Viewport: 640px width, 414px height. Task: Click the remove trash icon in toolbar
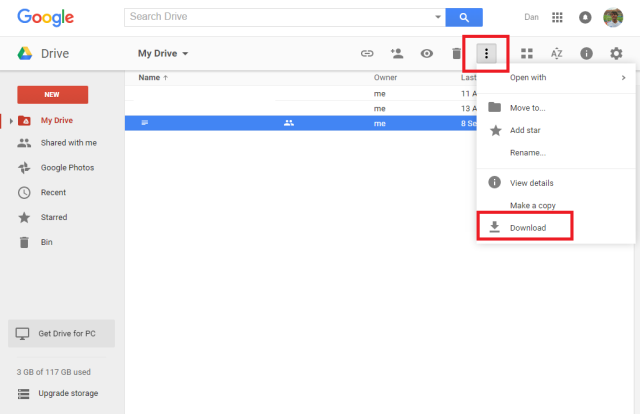(x=456, y=53)
